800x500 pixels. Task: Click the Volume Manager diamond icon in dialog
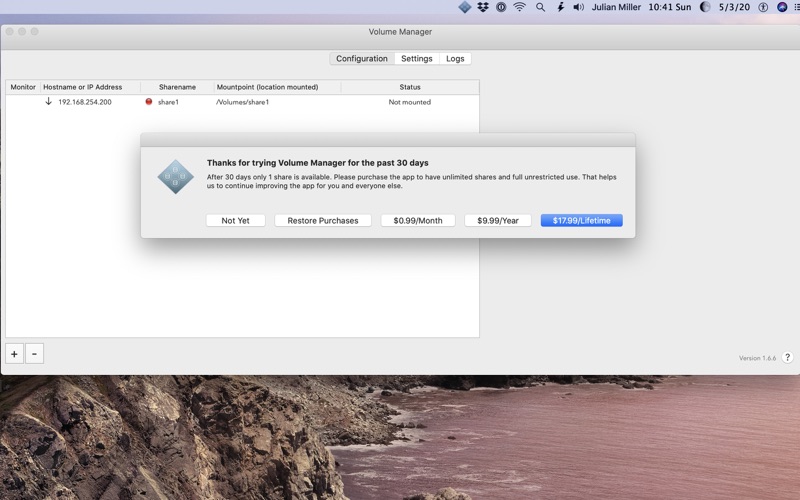(176, 177)
